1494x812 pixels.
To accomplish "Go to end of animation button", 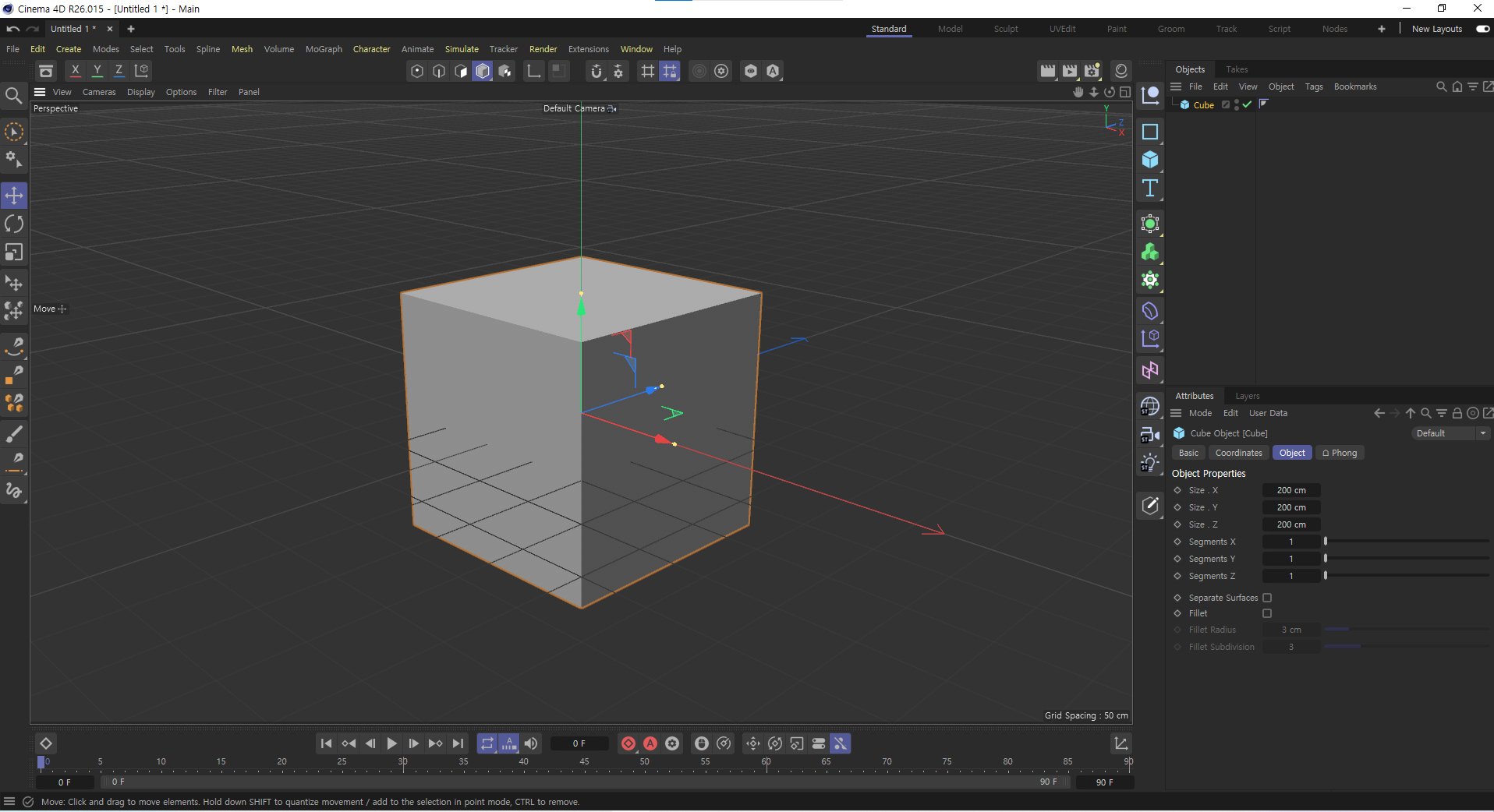I will [458, 743].
